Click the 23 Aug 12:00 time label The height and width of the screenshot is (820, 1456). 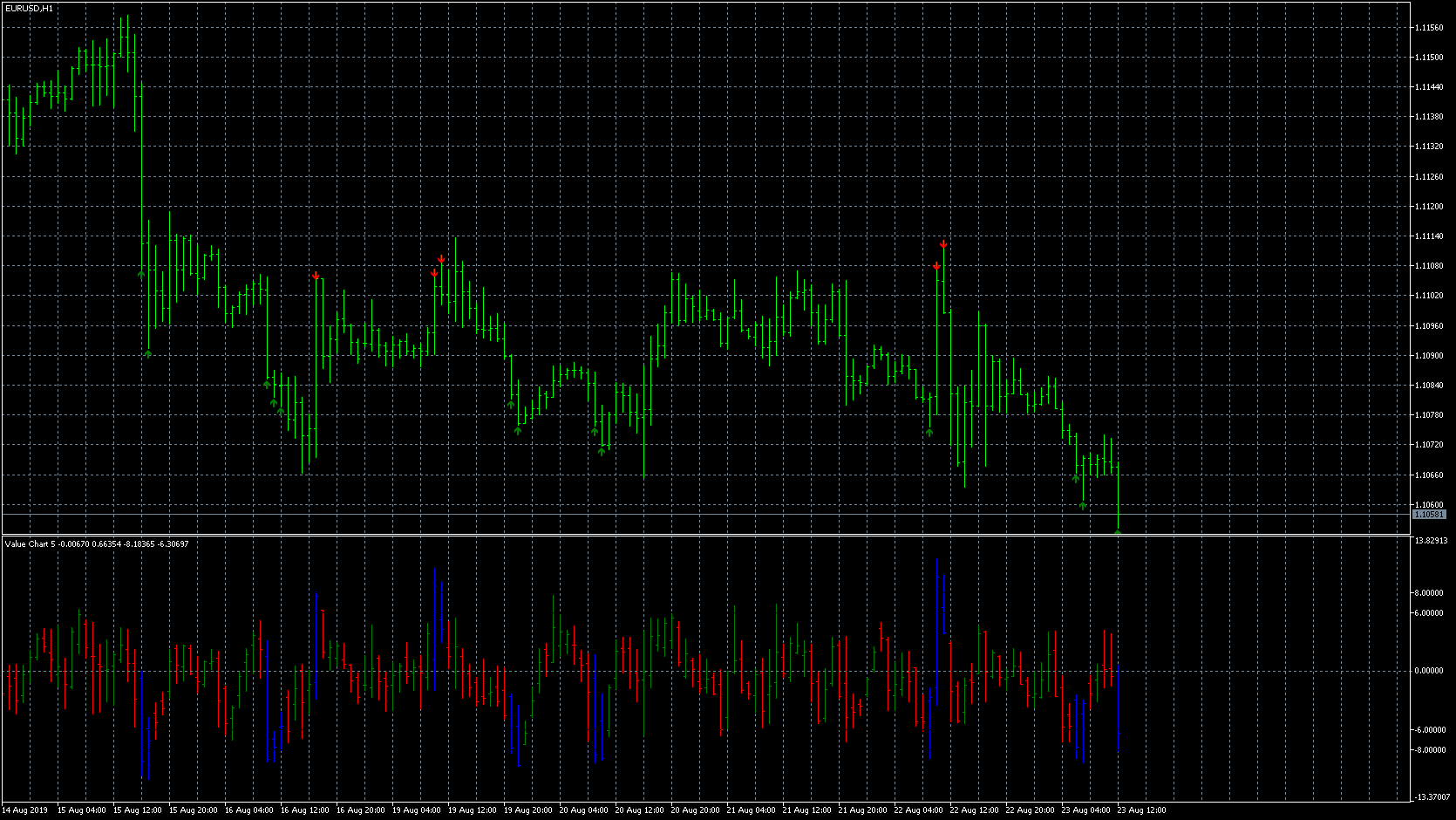click(1142, 810)
